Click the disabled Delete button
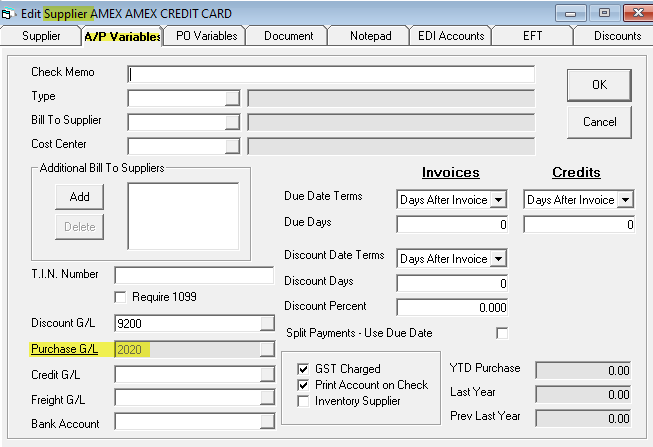Screen dimensions: 653x447 [80, 227]
